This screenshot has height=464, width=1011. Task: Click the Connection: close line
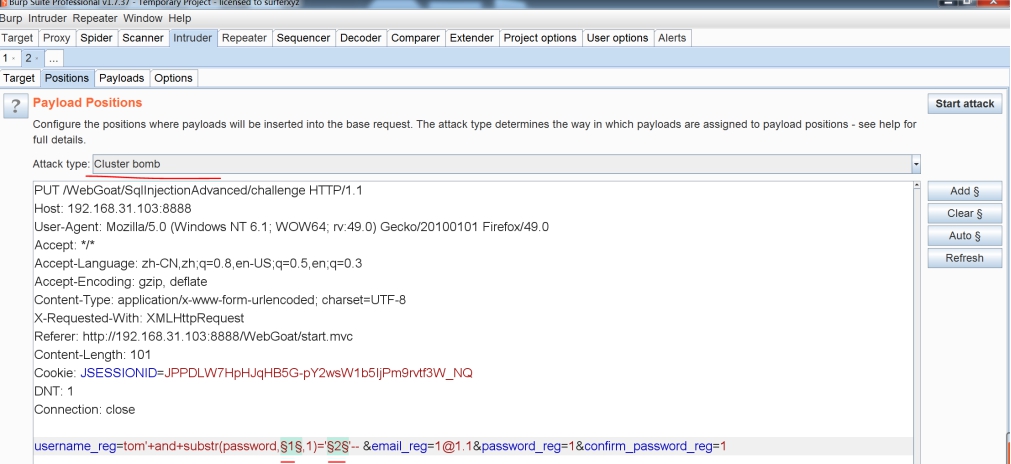click(84, 409)
